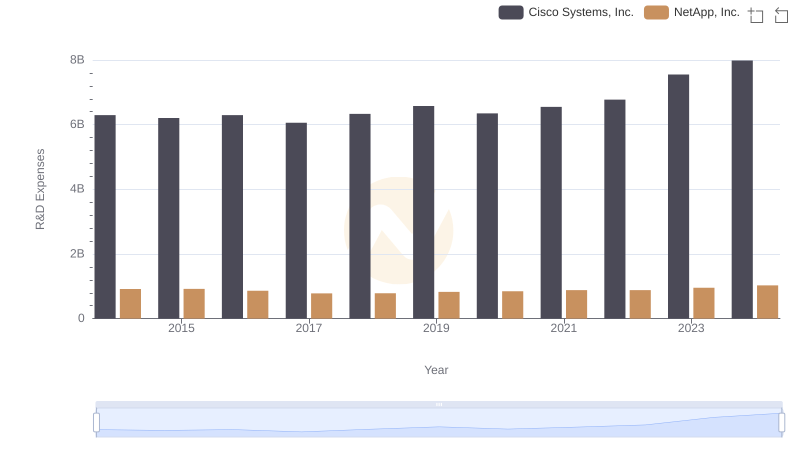This screenshot has width=800, height=461.
Task: Click the NetApp bar for 2021
Action: tap(577, 304)
